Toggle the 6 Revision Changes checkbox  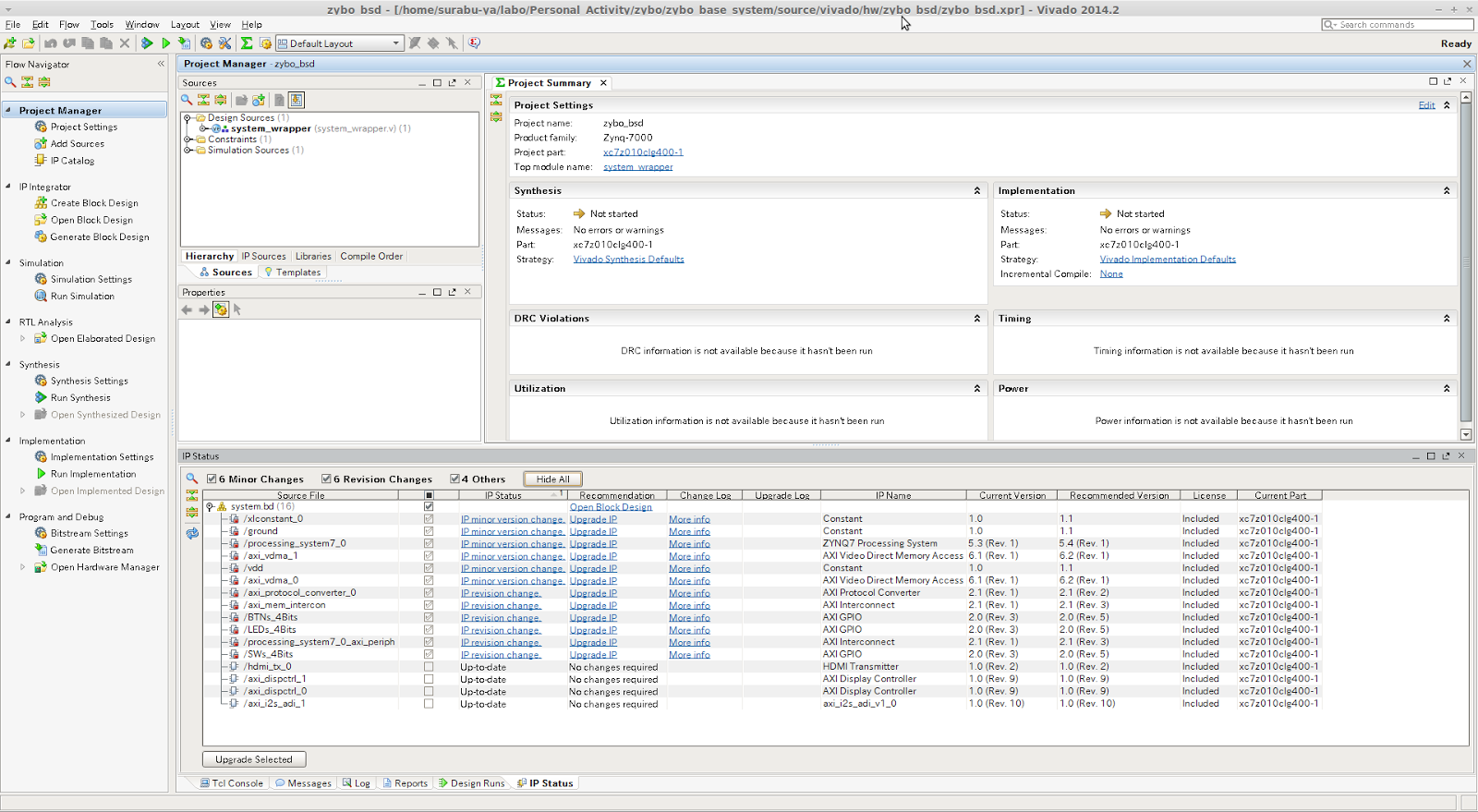click(x=326, y=479)
